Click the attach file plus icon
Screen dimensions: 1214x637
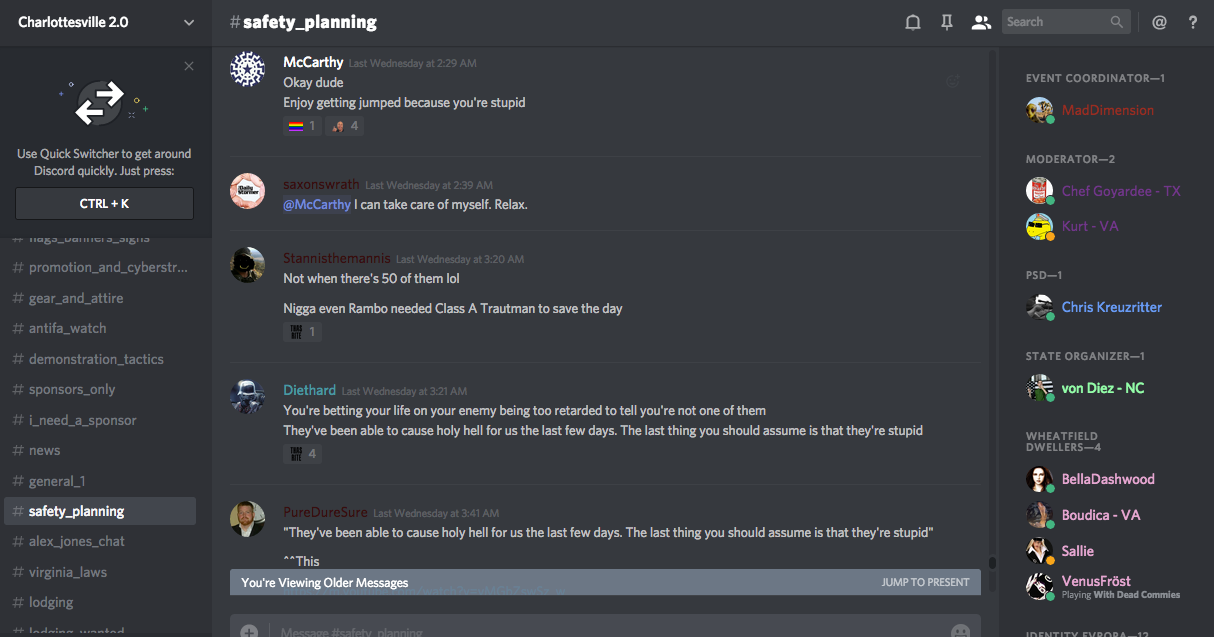pos(249,631)
